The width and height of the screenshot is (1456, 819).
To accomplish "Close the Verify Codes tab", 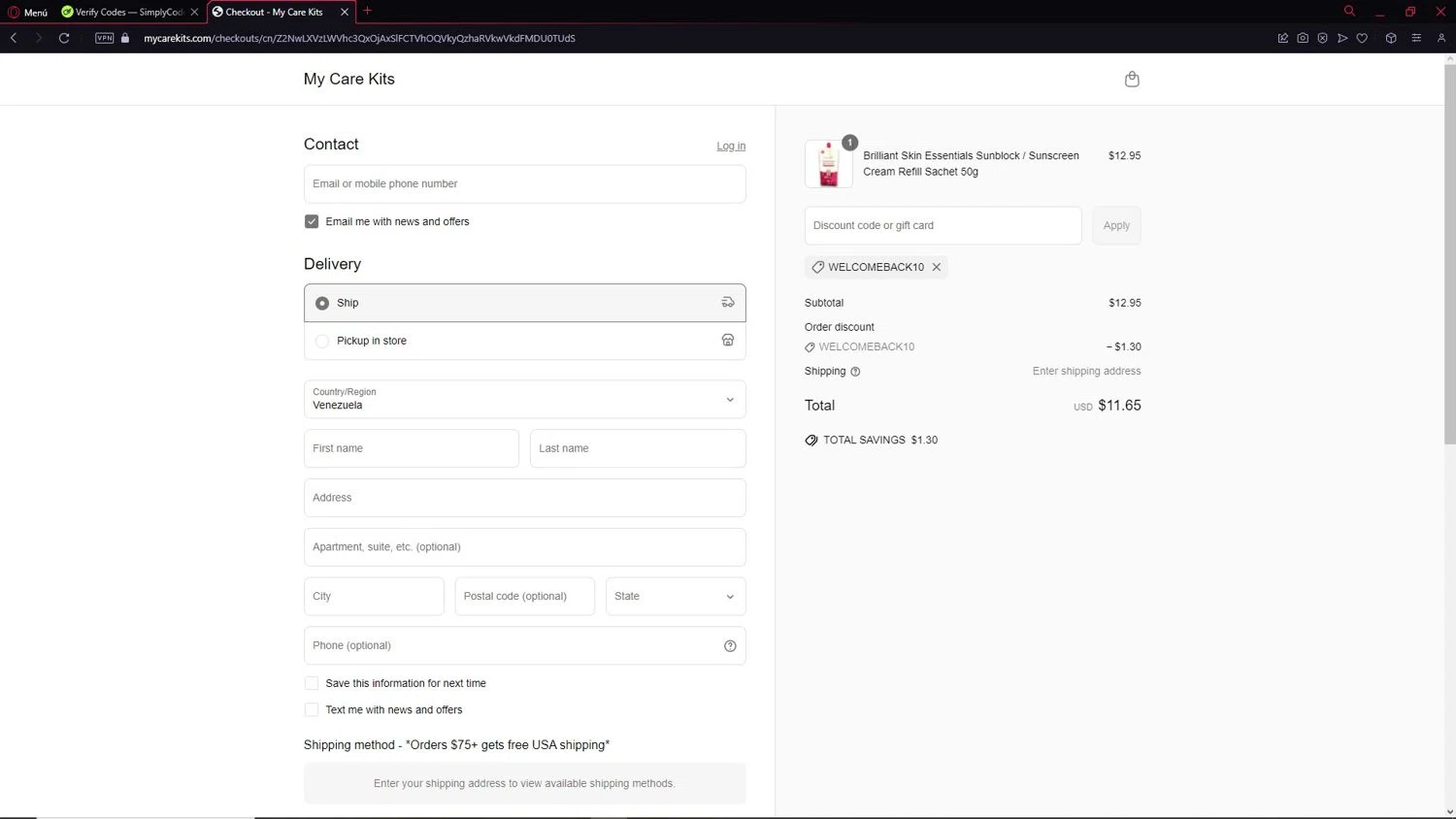I will 194,12.
